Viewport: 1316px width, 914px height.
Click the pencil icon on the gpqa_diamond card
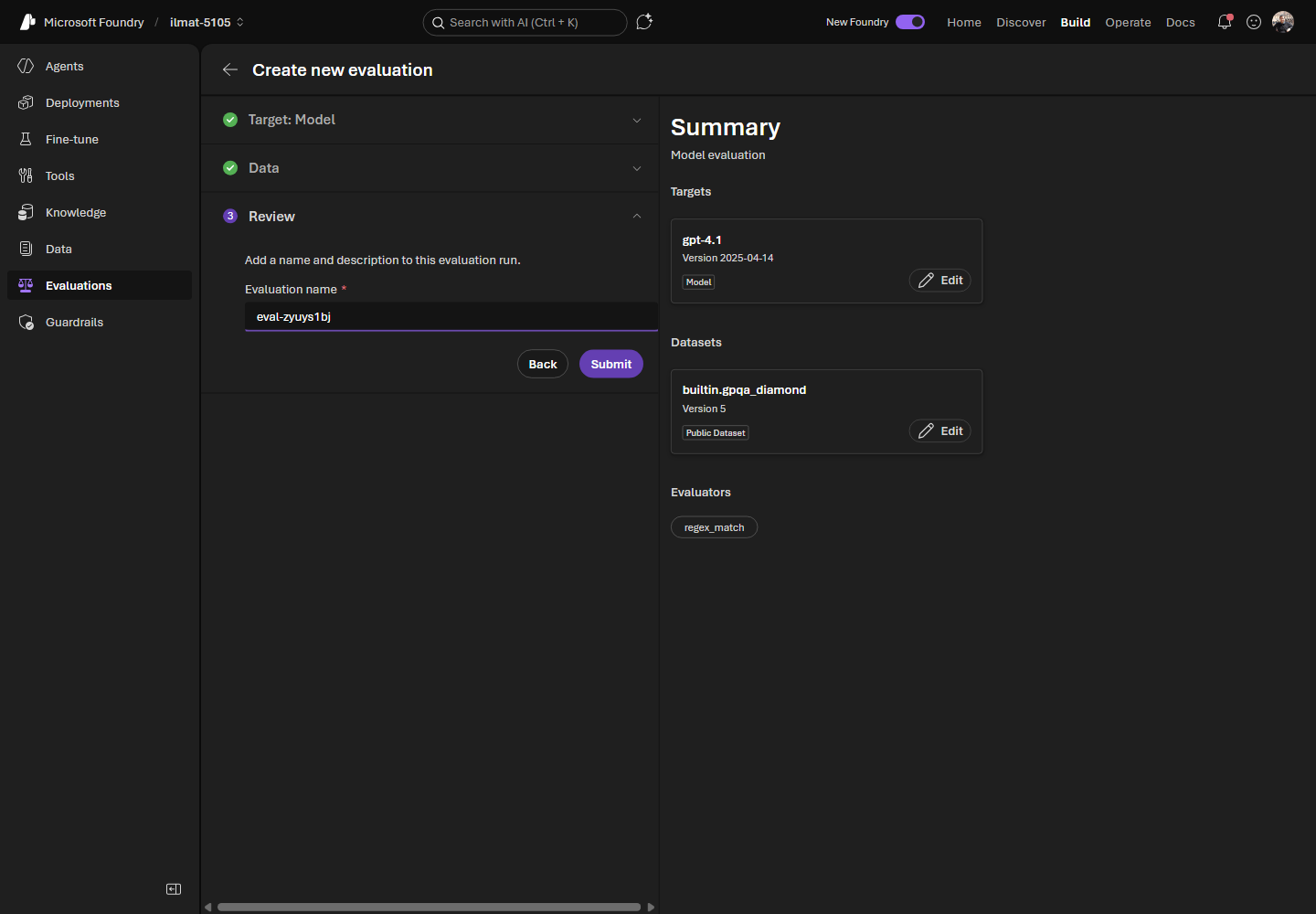pyautogui.click(x=926, y=431)
